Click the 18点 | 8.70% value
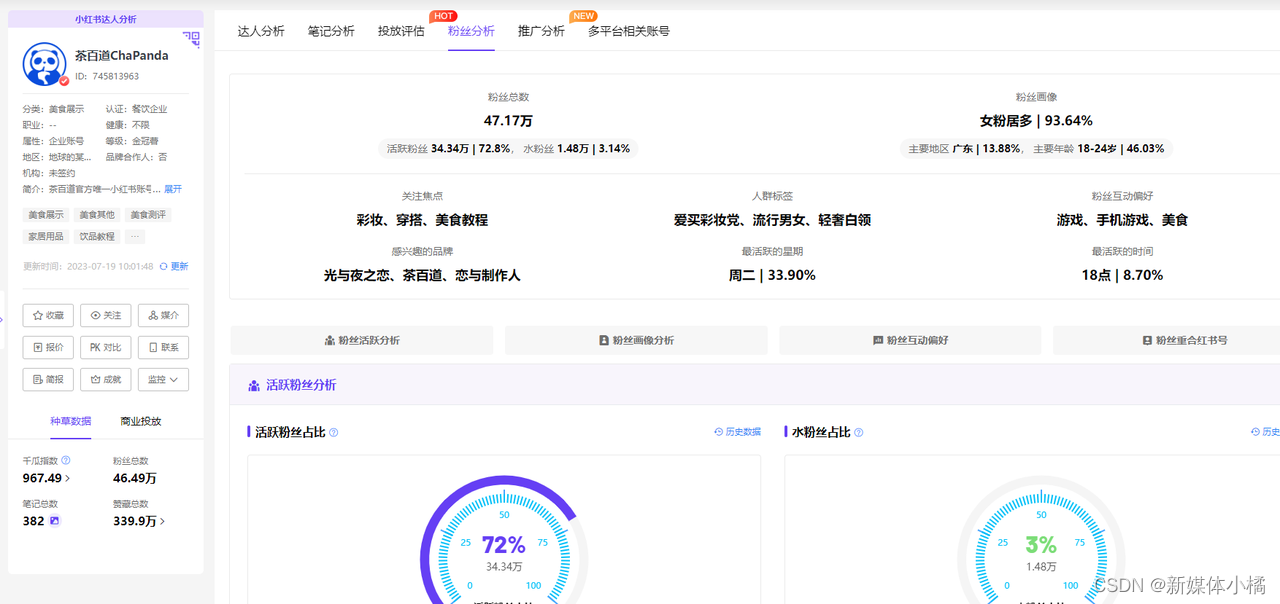This screenshot has width=1280, height=604. click(1122, 275)
